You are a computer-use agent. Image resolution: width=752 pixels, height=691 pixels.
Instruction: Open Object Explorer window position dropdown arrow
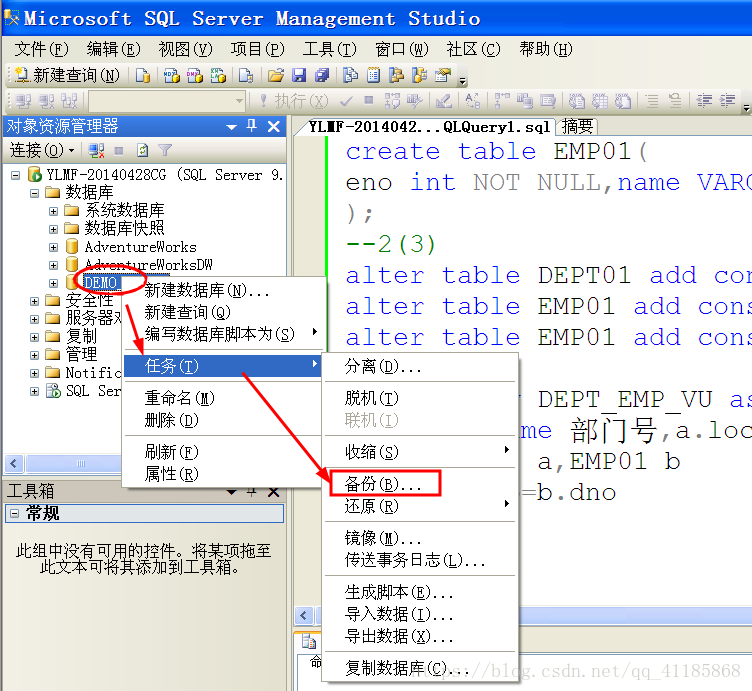(231, 127)
